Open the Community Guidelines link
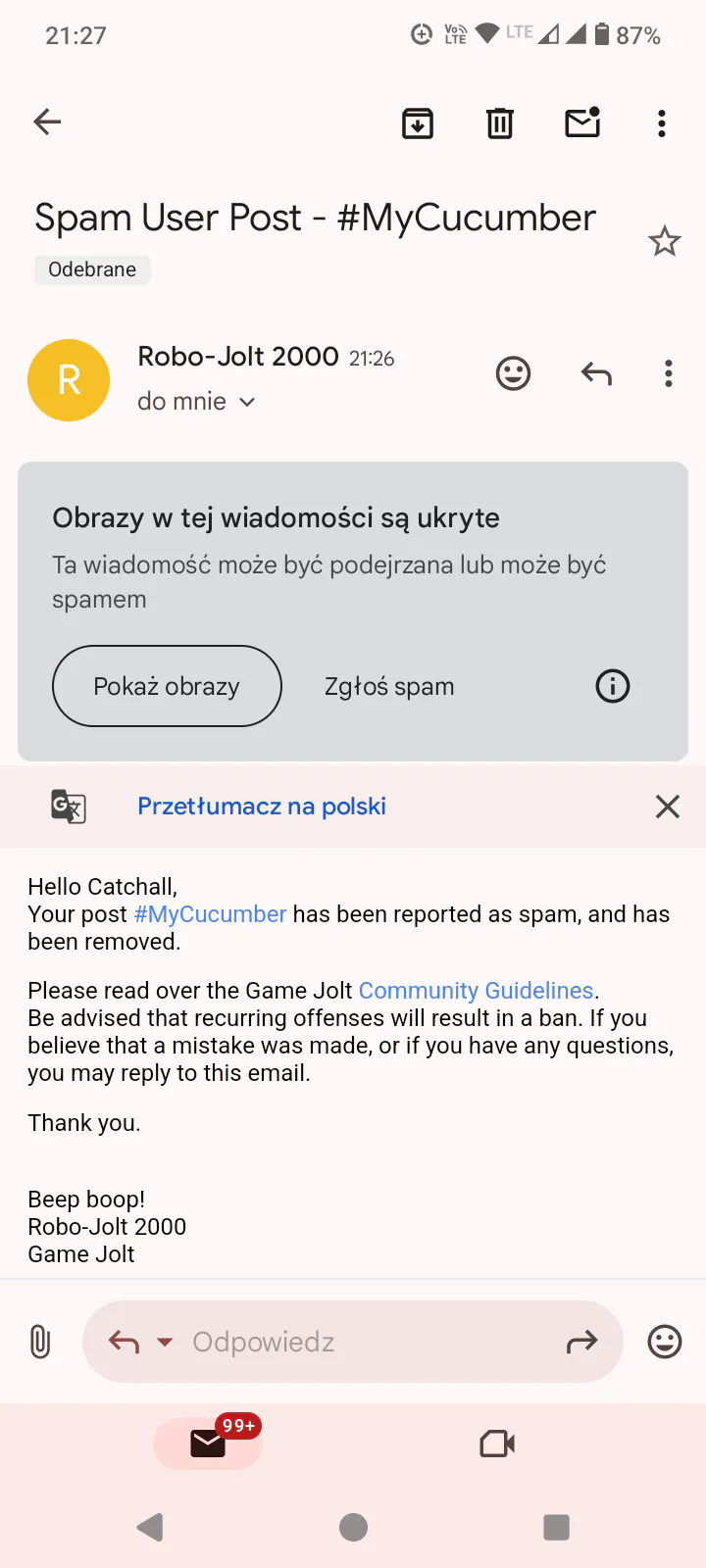 476,991
